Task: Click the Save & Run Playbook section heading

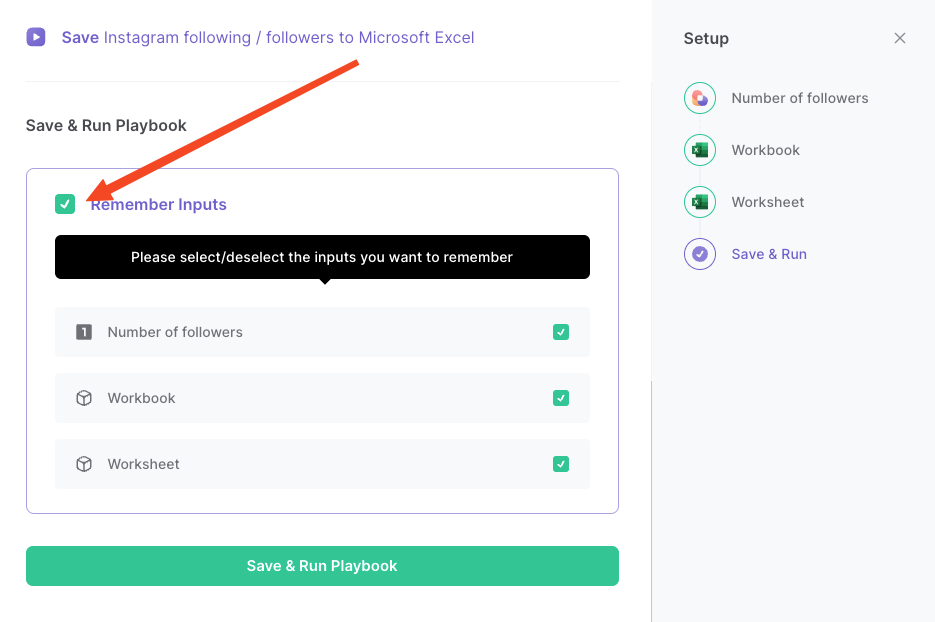Action: coord(106,125)
